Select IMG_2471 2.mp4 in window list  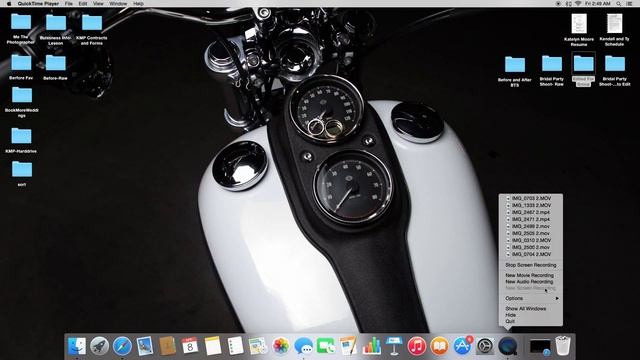pos(531,219)
